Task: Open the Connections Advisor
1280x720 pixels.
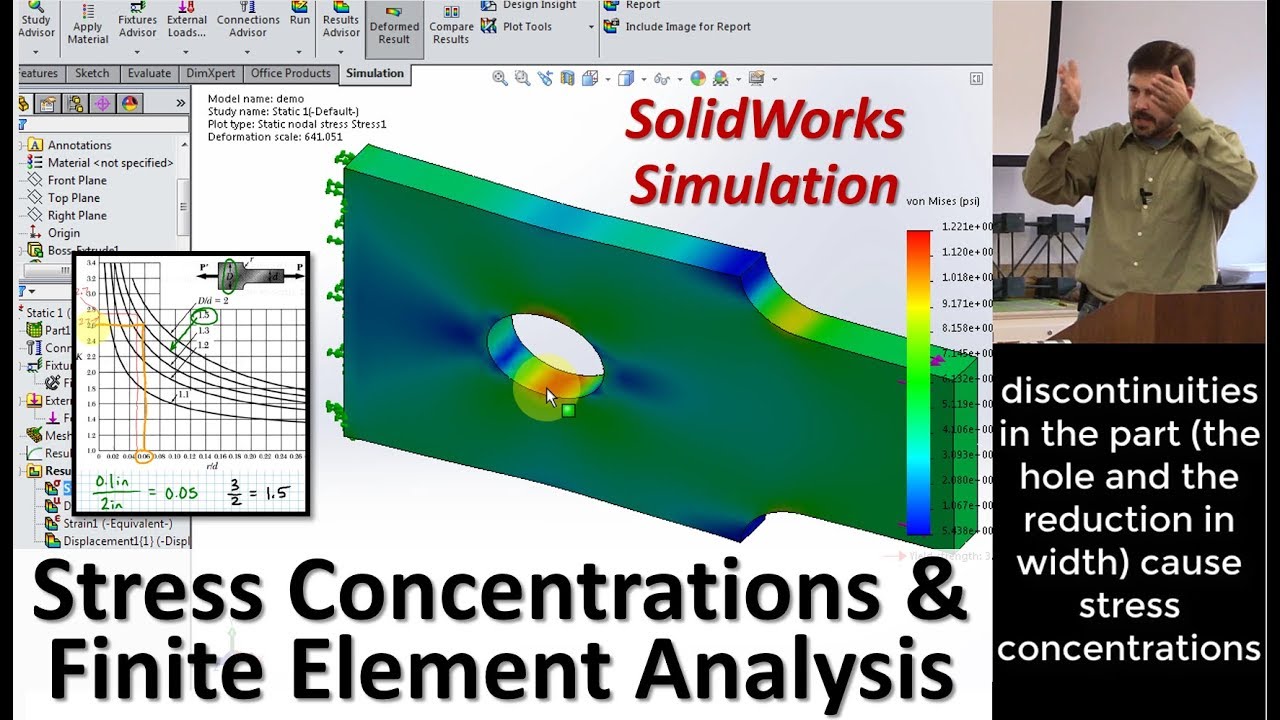Action: pos(248,21)
